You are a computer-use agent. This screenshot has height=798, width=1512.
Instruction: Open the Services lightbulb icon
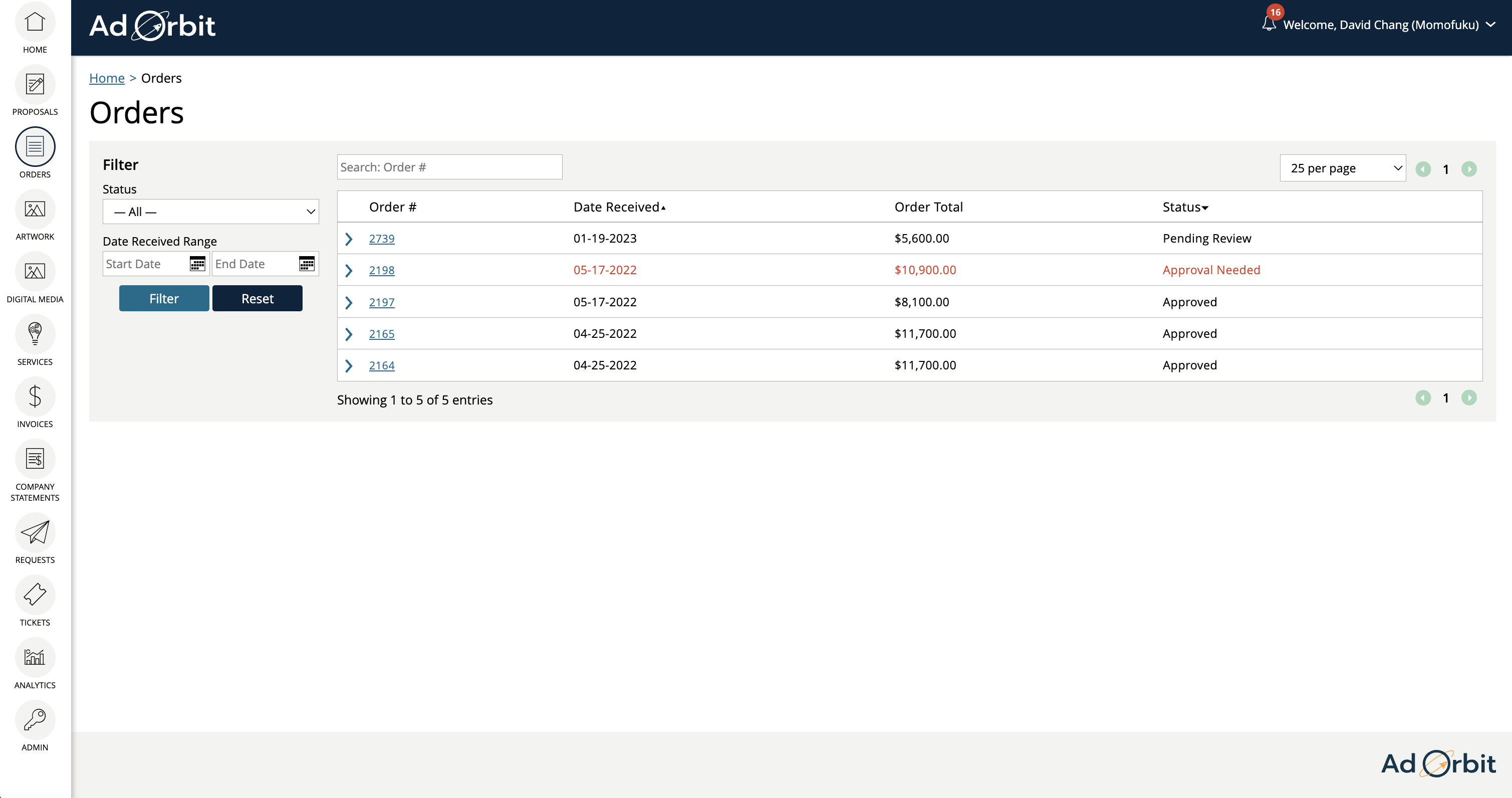click(35, 334)
